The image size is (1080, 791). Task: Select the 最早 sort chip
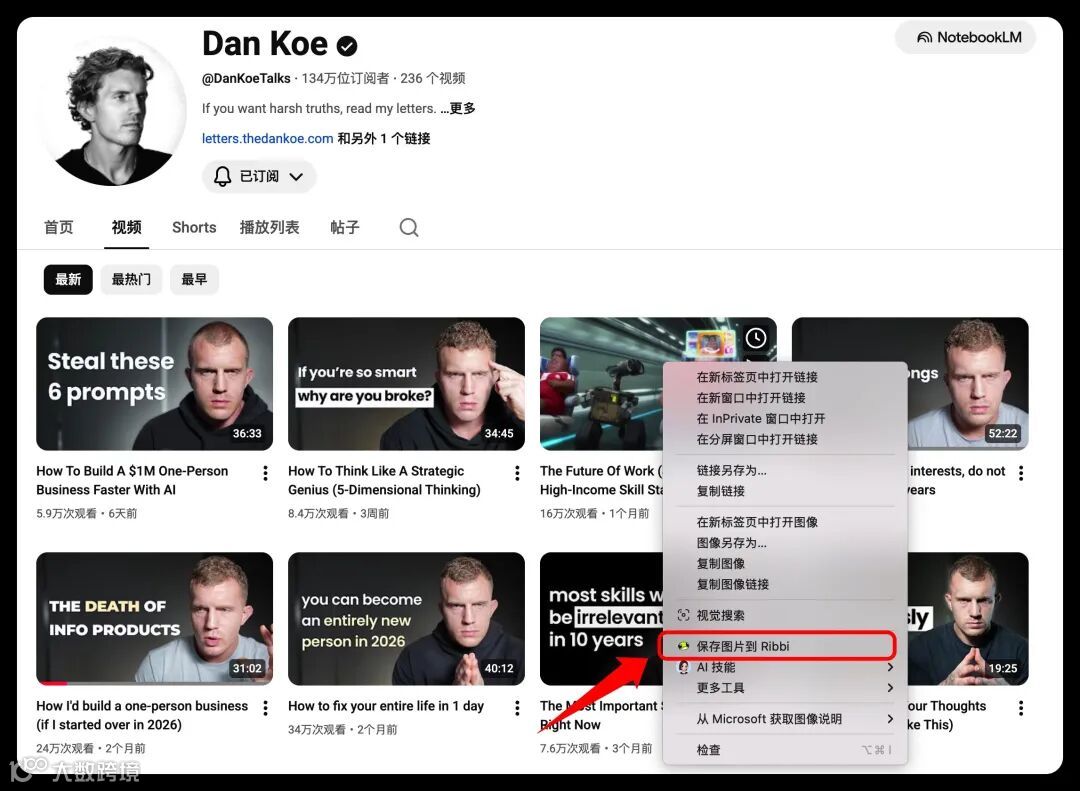pos(194,279)
